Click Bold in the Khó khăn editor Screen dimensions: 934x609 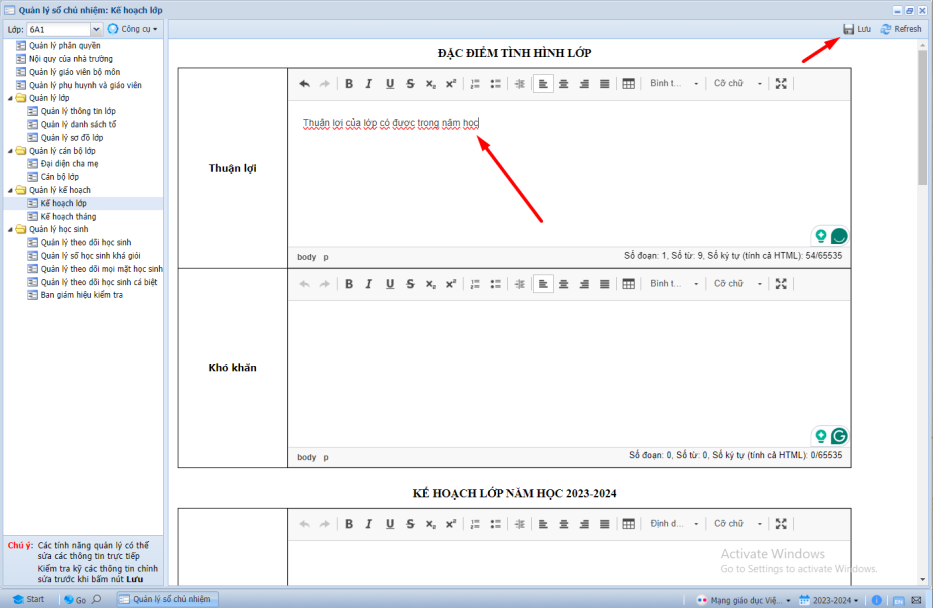[349, 284]
